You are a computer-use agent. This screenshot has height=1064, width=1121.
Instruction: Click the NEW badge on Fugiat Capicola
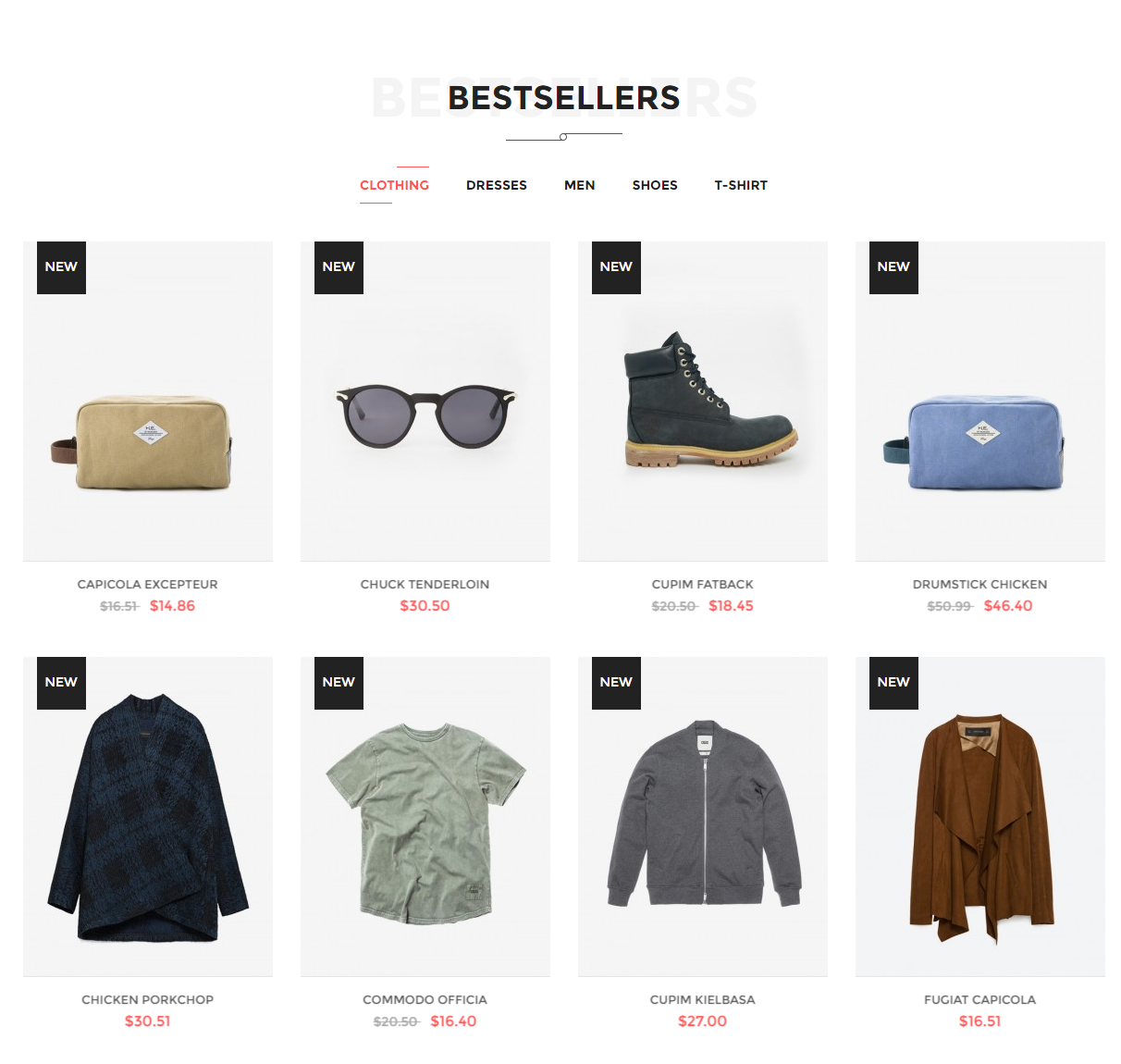(893, 683)
